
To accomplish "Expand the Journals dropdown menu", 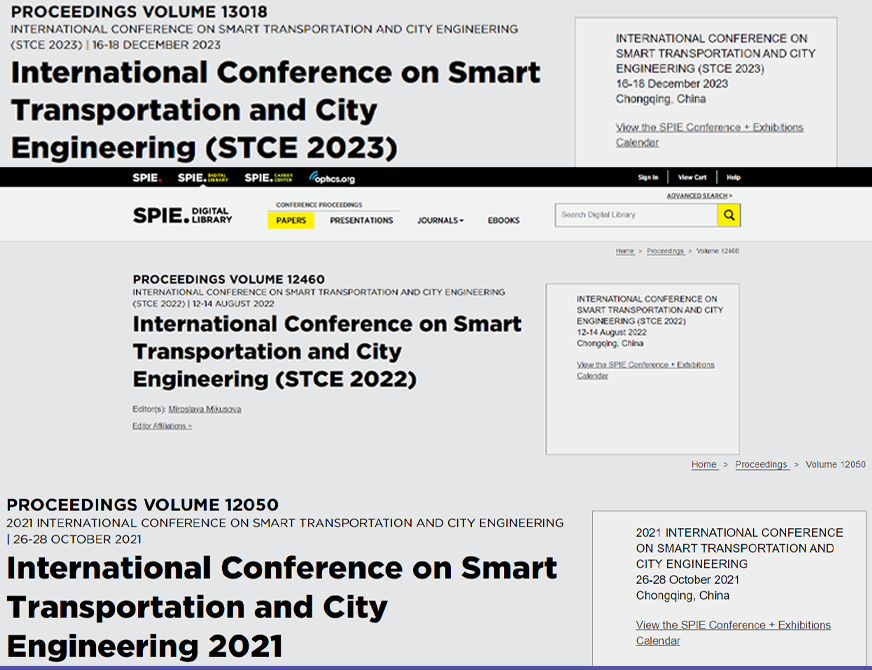I will [440, 221].
